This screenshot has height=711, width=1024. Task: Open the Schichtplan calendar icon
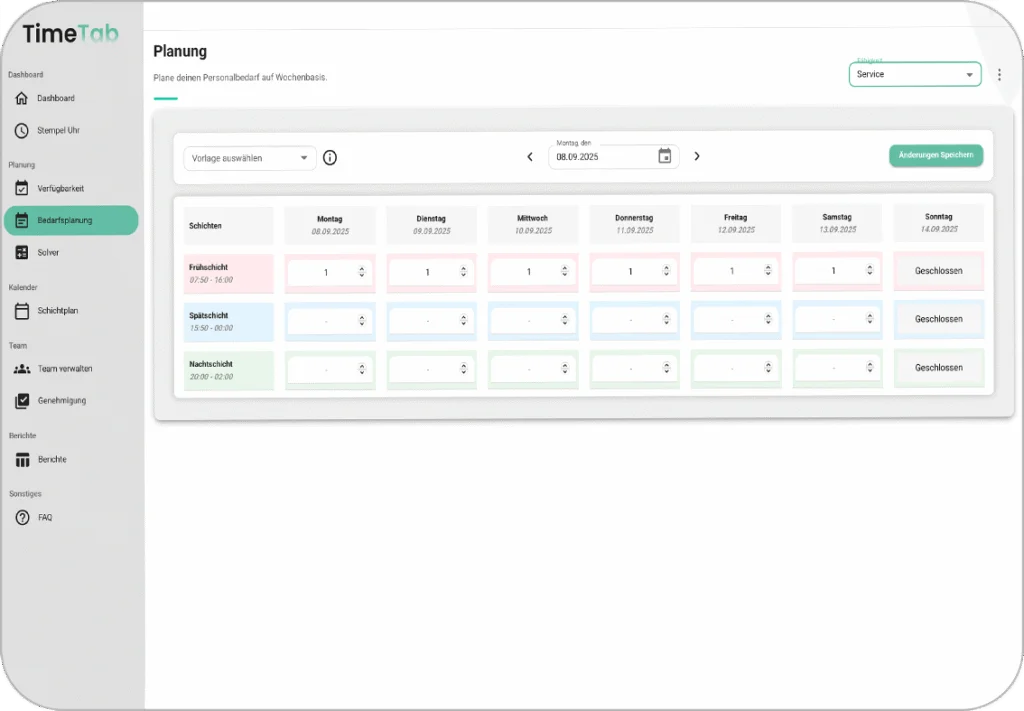(22, 311)
